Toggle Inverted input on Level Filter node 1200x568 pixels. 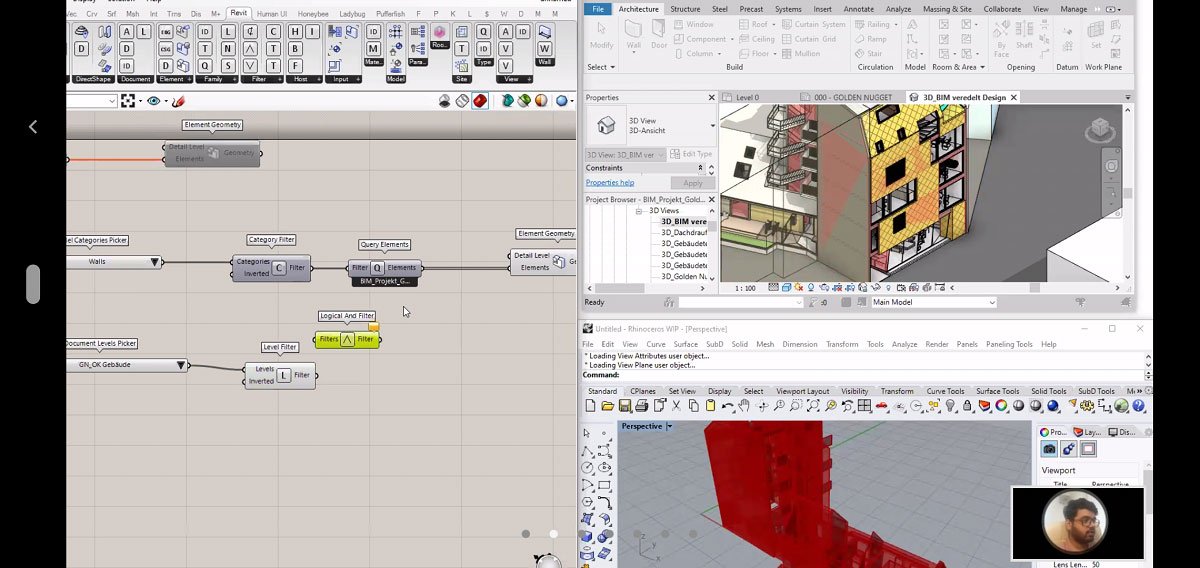(261, 381)
